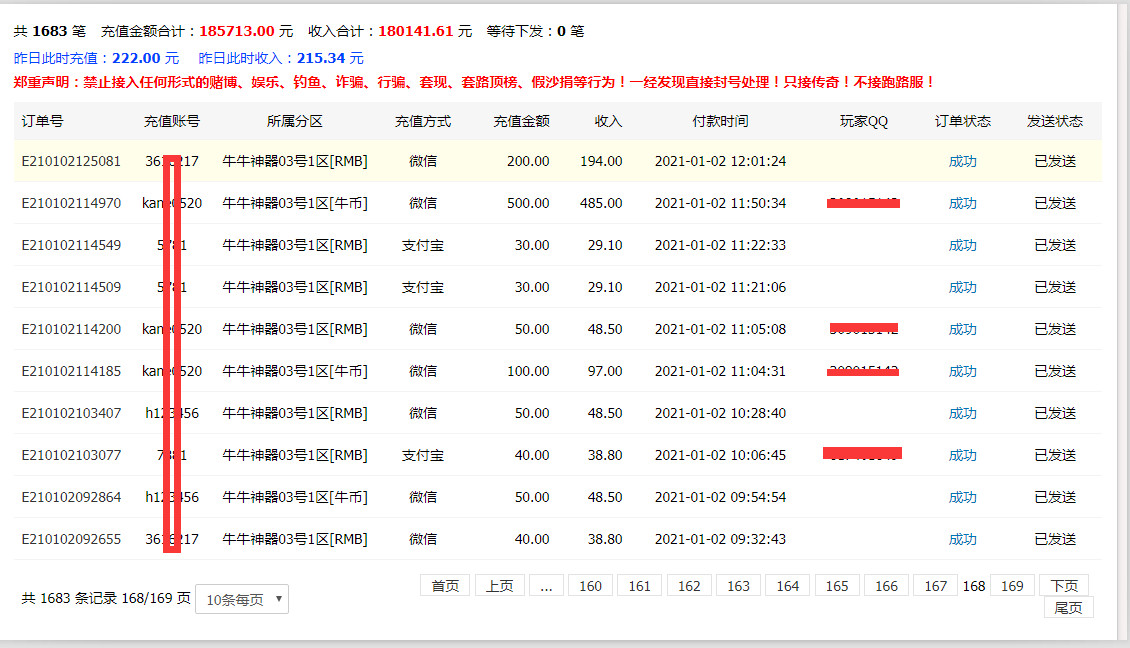Image resolution: width=1130 pixels, height=648 pixels.
Task: Click the pagination ellipsis button
Action: pyautogui.click(x=545, y=586)
